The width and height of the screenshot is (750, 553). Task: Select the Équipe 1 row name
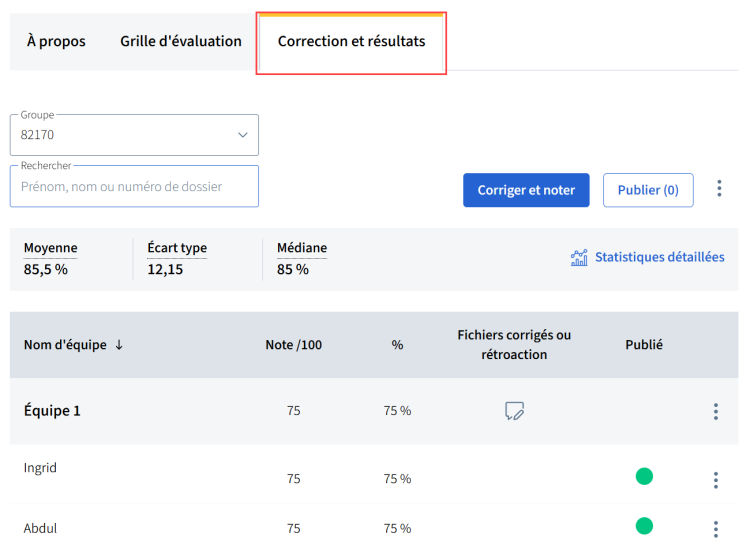[52, 411]
